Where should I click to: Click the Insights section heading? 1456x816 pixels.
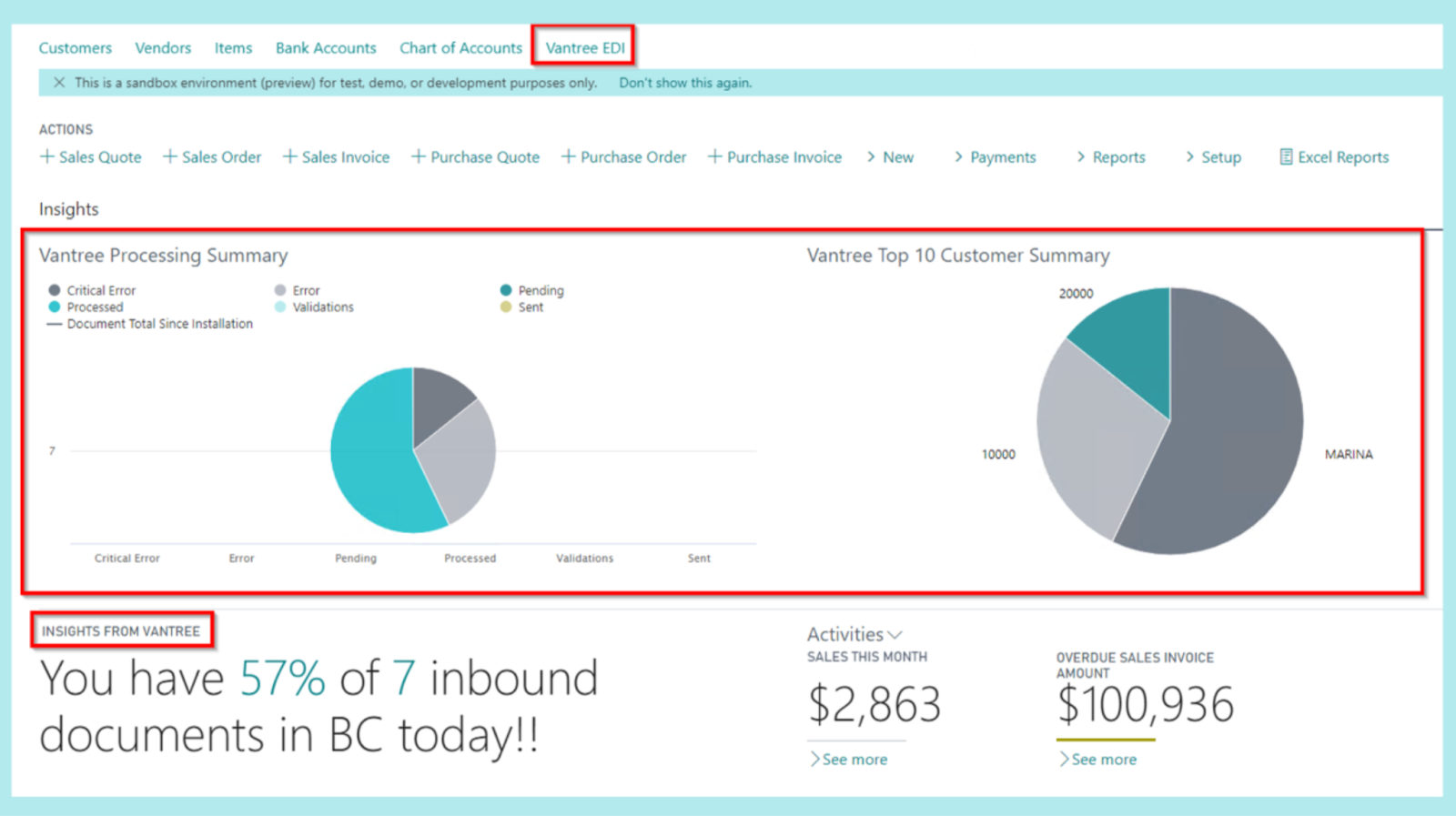tap(68, 209)
